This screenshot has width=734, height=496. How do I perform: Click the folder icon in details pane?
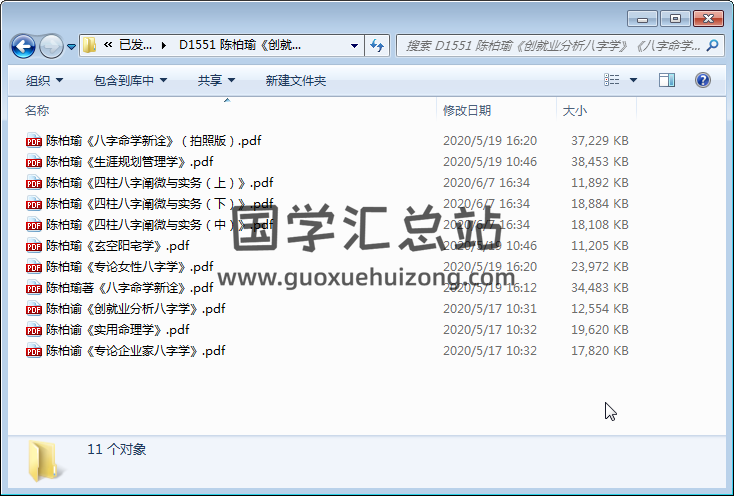click(44, 461)
